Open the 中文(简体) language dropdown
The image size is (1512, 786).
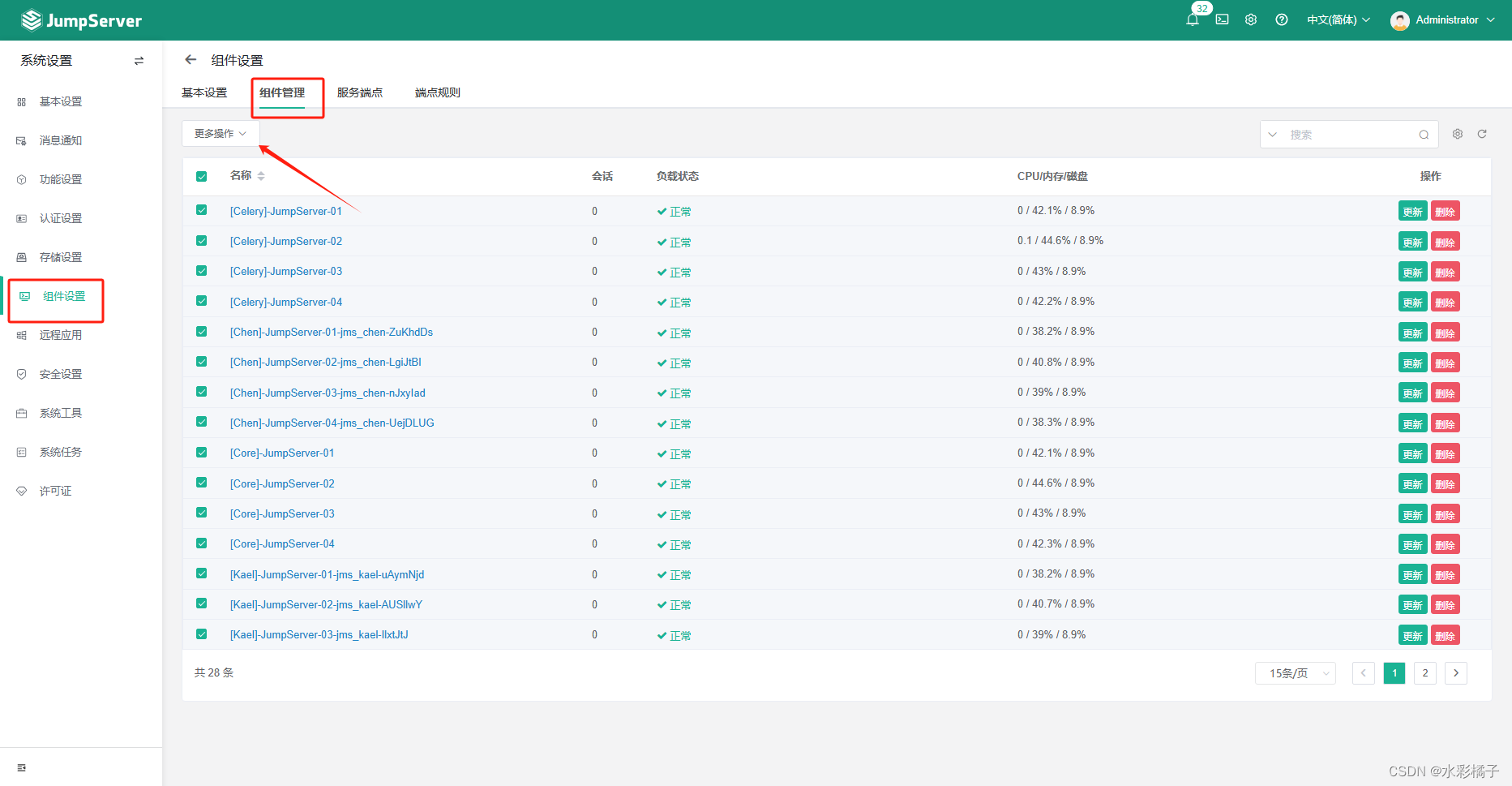coord(1338,20)
